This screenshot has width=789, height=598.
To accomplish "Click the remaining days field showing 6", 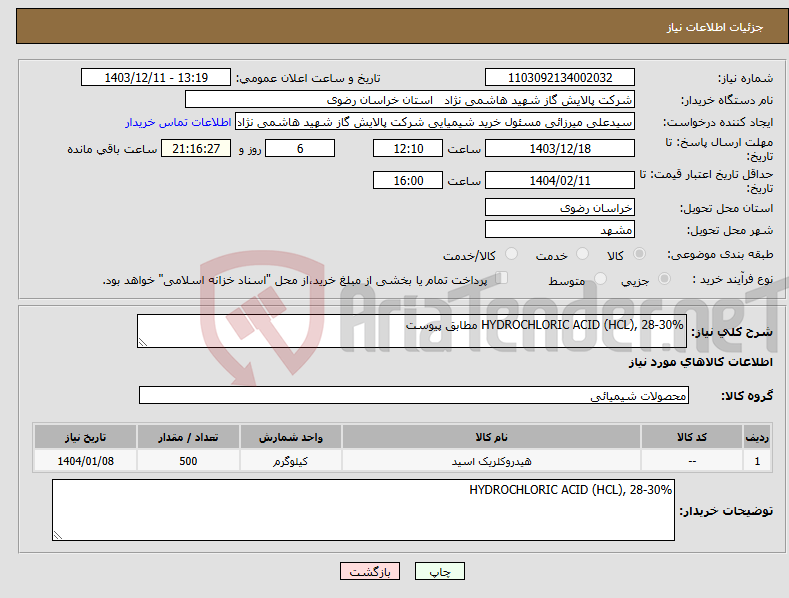I will [300, 148].
